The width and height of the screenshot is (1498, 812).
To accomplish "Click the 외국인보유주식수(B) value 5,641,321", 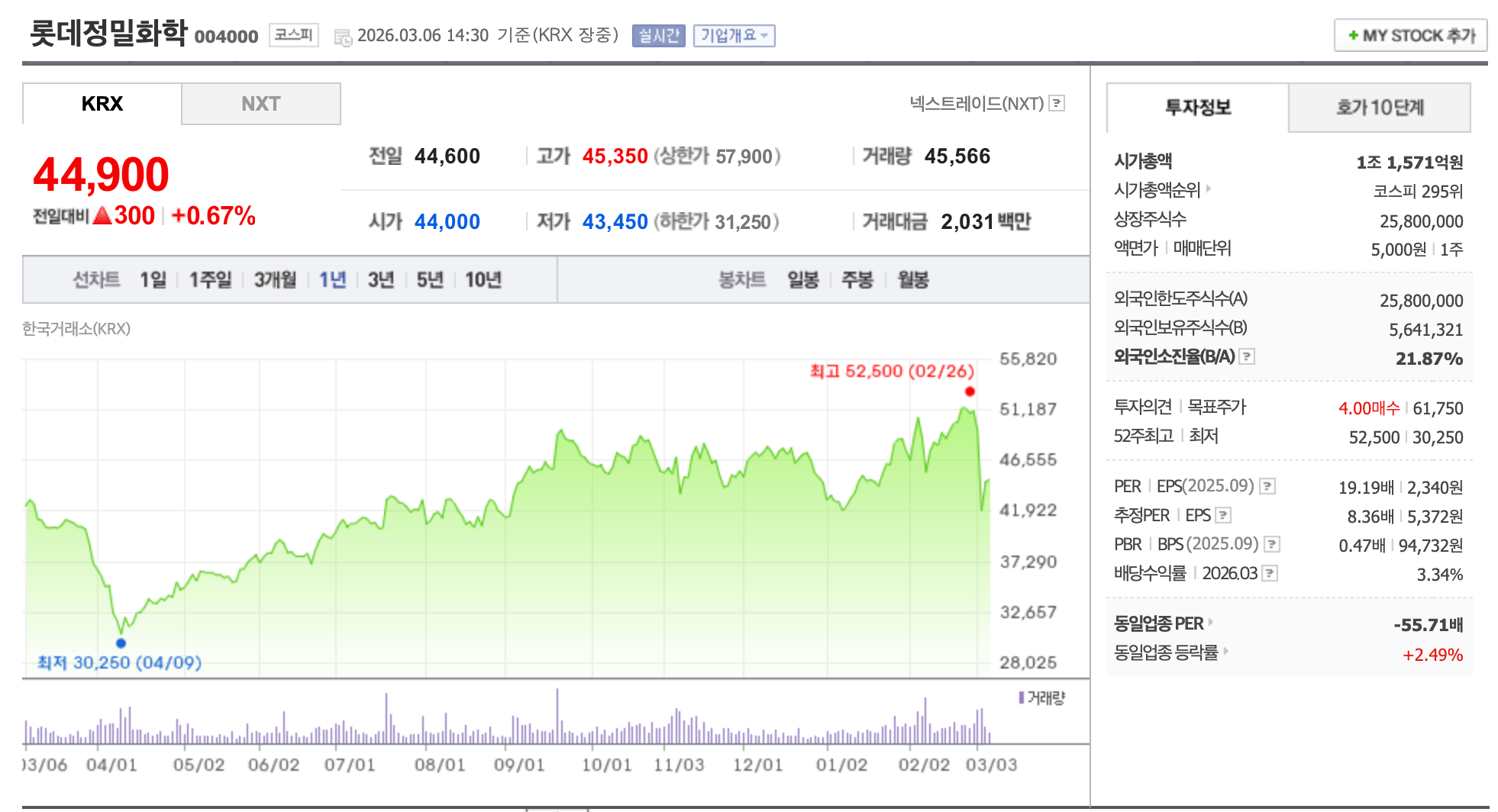I will [1425, 330].
